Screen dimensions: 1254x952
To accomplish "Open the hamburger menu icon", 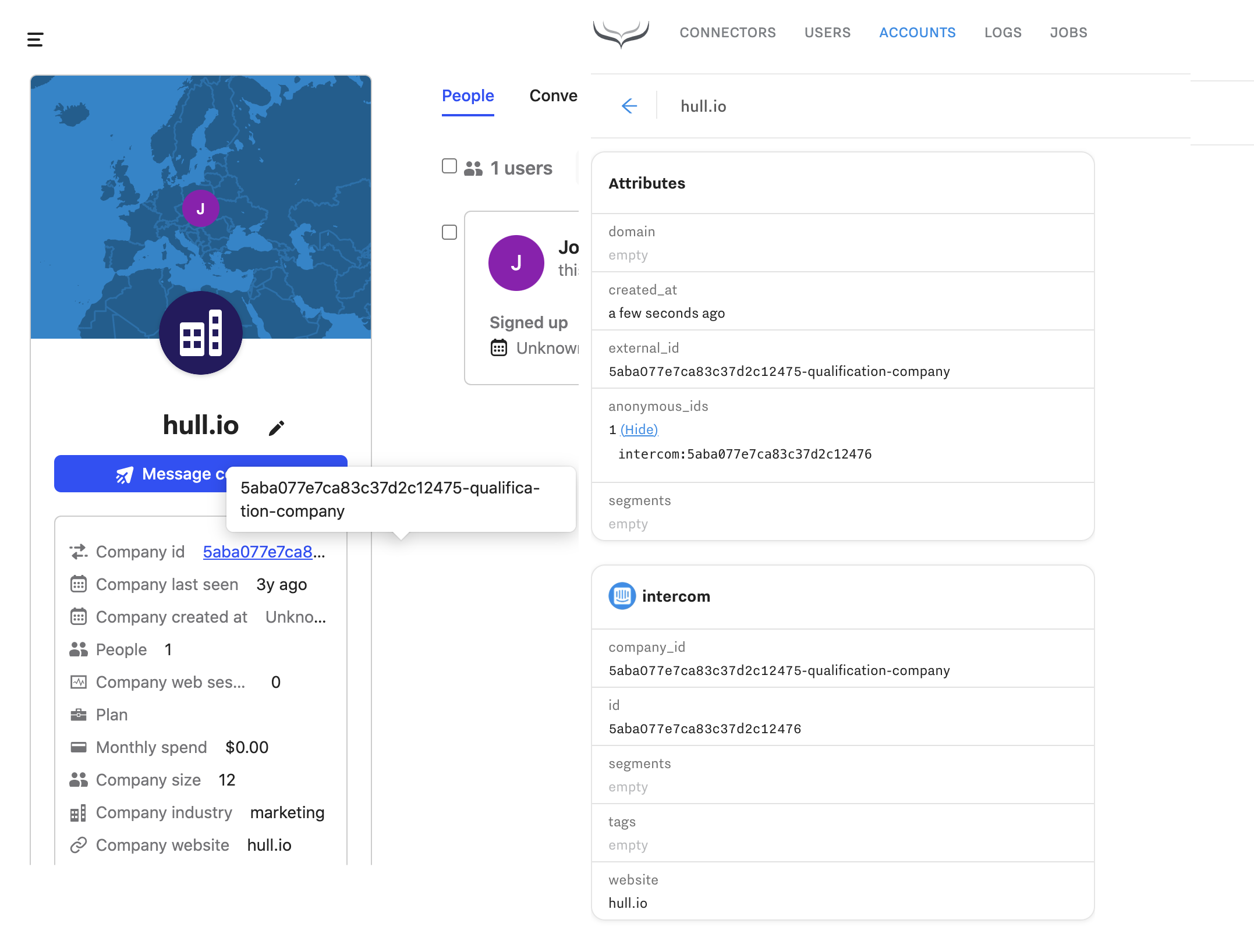I will point(35,40).
